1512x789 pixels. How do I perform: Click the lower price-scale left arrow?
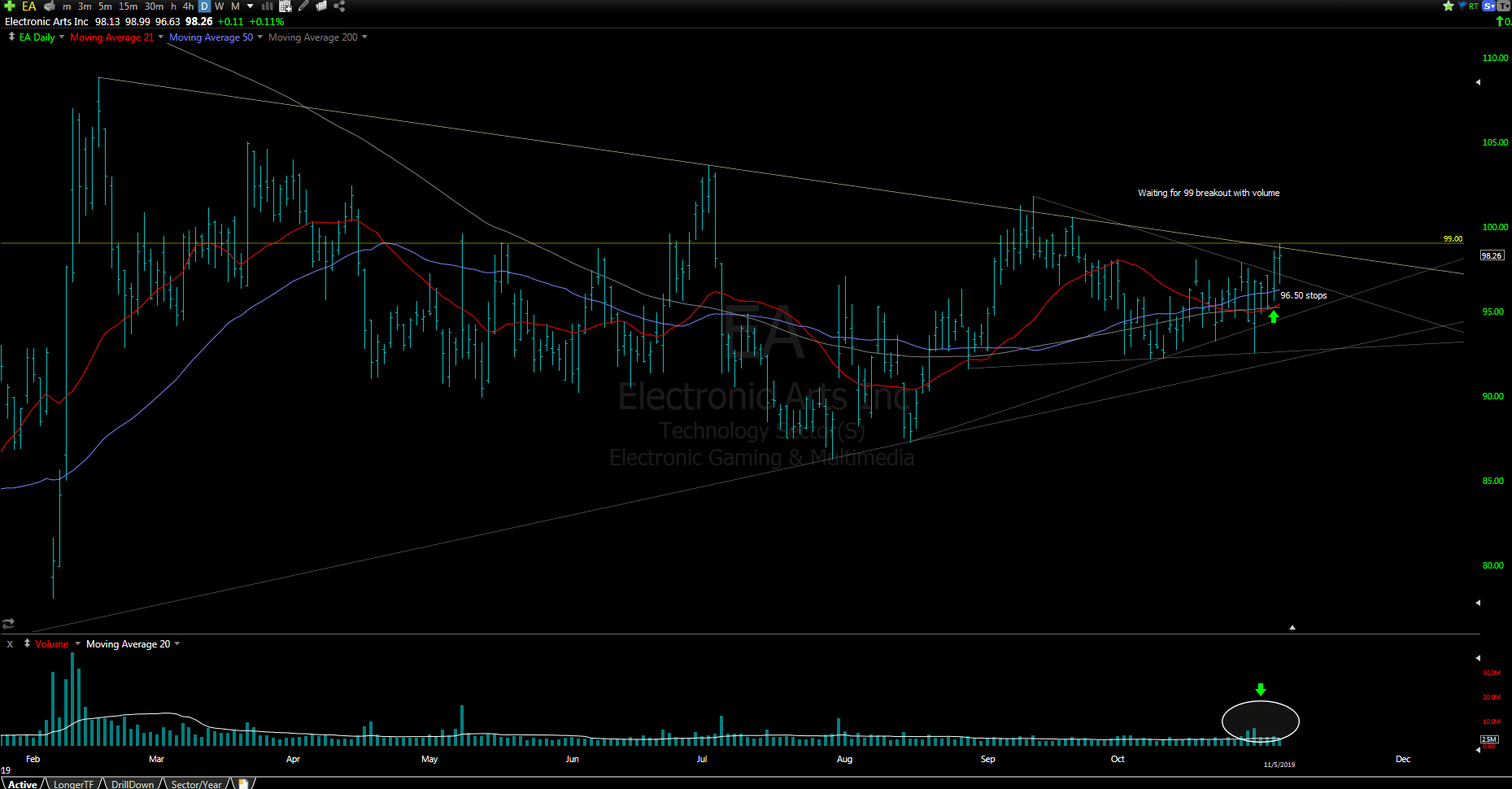[x=1478, y=603]
